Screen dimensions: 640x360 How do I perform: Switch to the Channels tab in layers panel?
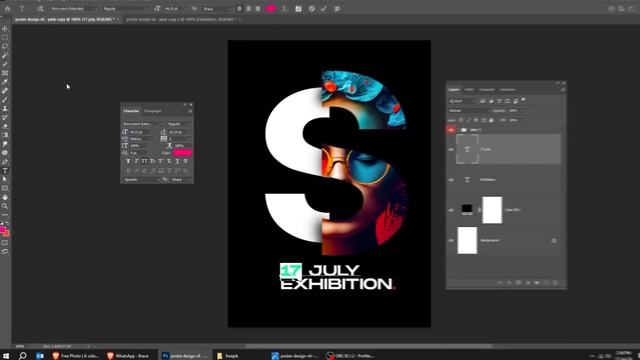487,89
